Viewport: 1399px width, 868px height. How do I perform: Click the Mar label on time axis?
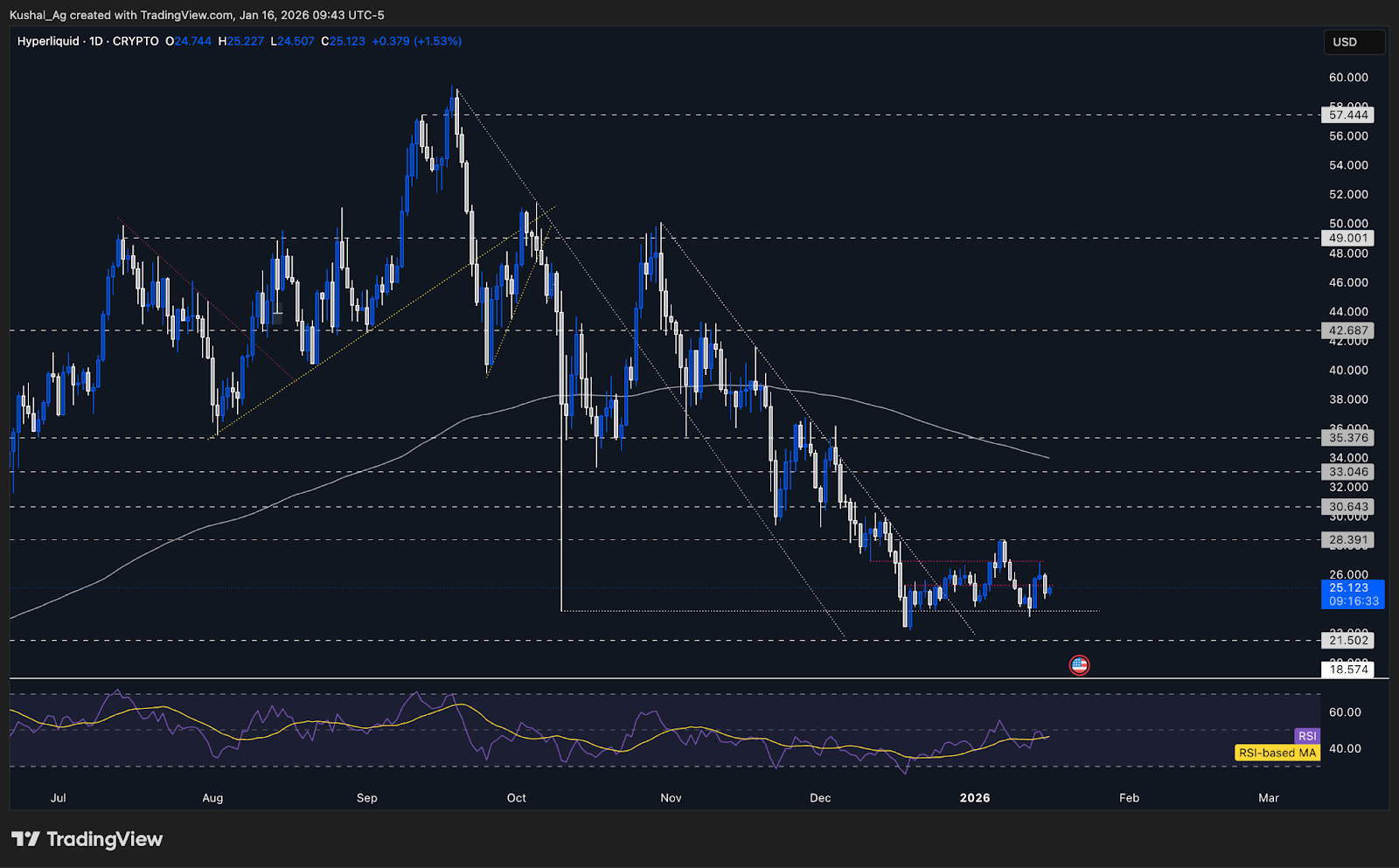click(x=1269, y=798)
